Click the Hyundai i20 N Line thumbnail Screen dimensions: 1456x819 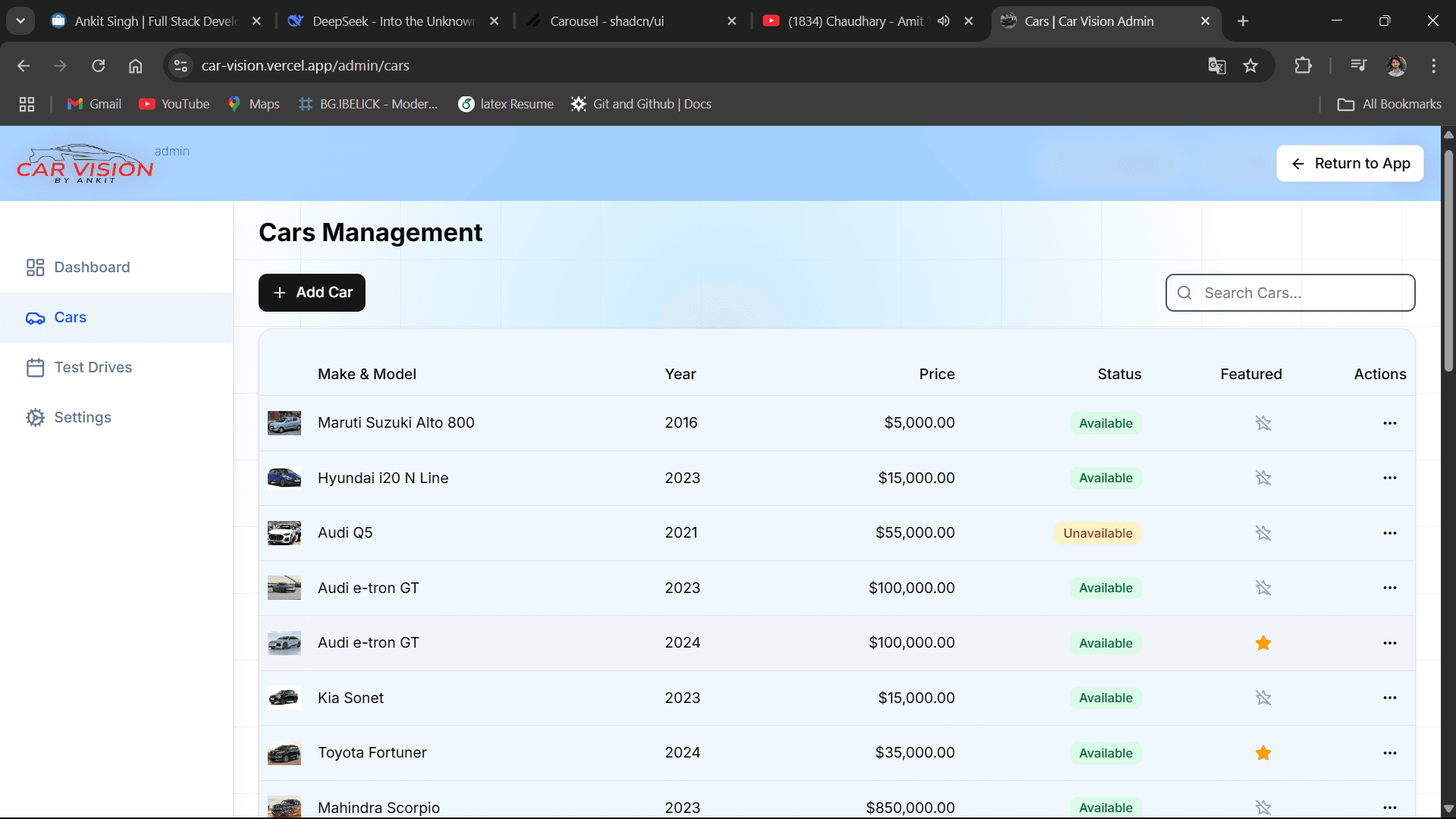284,478
